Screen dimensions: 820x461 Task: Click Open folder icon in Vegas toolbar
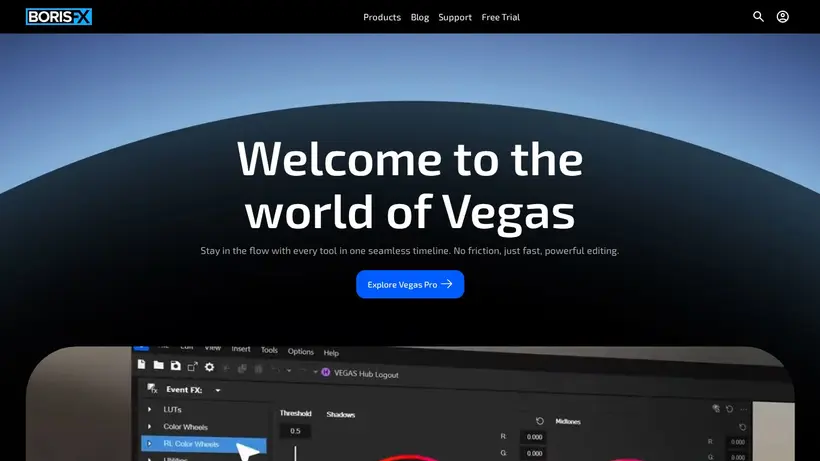click(158, 365)
